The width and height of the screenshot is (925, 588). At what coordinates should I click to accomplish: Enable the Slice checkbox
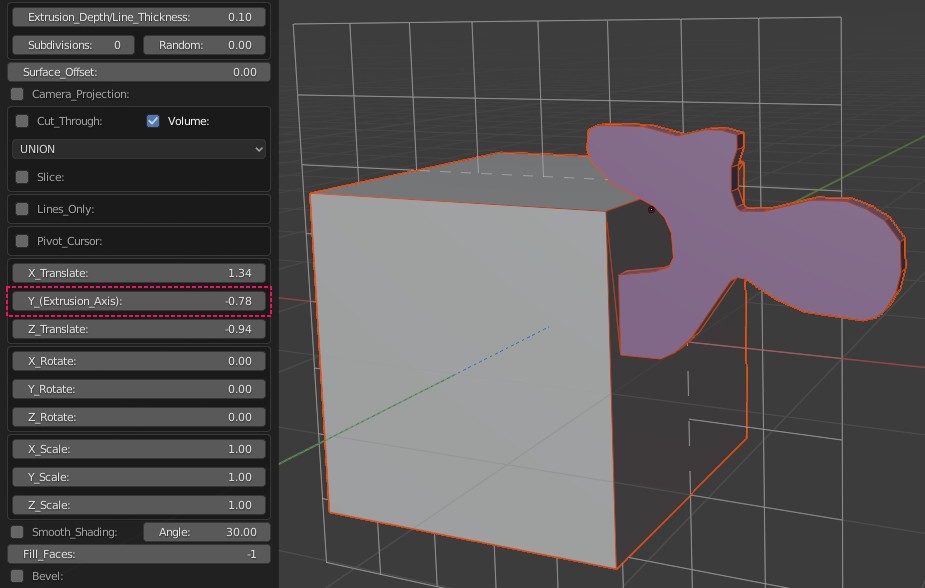[x=22, y=177]
